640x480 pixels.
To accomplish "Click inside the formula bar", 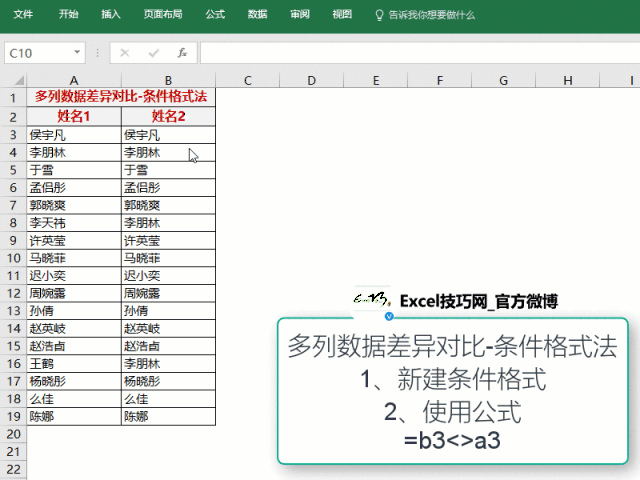I will [420, 53].
